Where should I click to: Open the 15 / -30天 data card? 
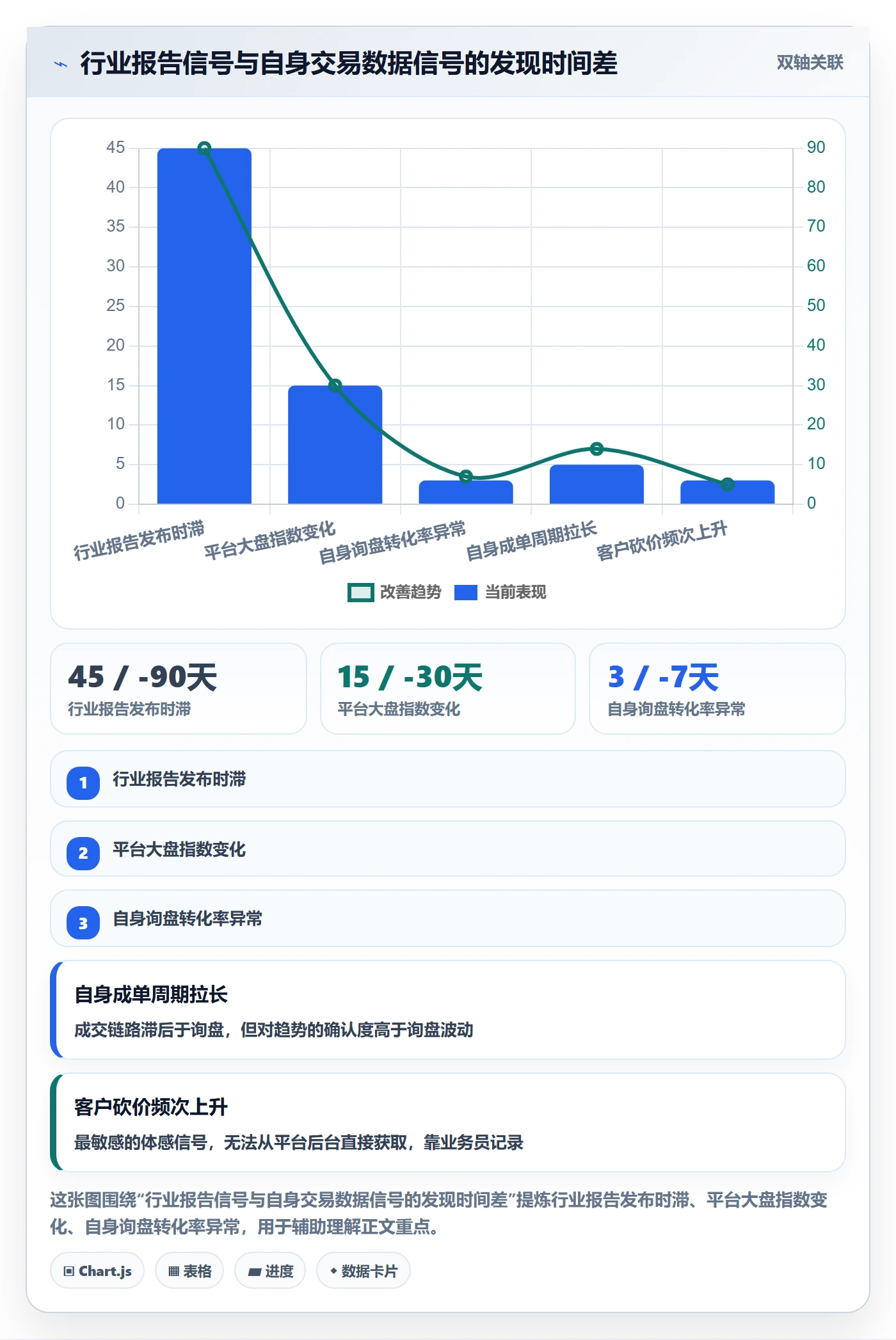448,689
